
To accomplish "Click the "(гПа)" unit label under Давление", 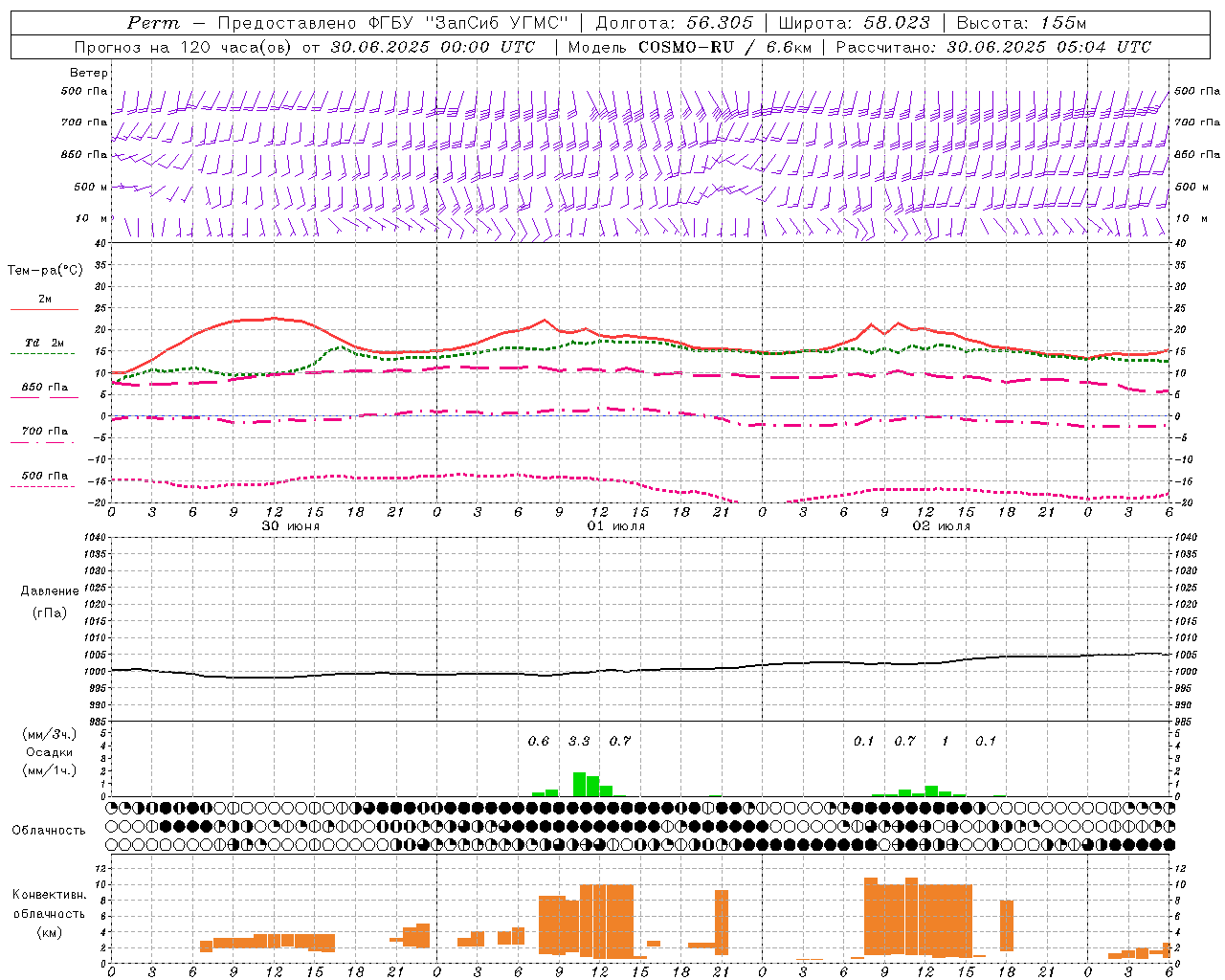I will (50, 612).
